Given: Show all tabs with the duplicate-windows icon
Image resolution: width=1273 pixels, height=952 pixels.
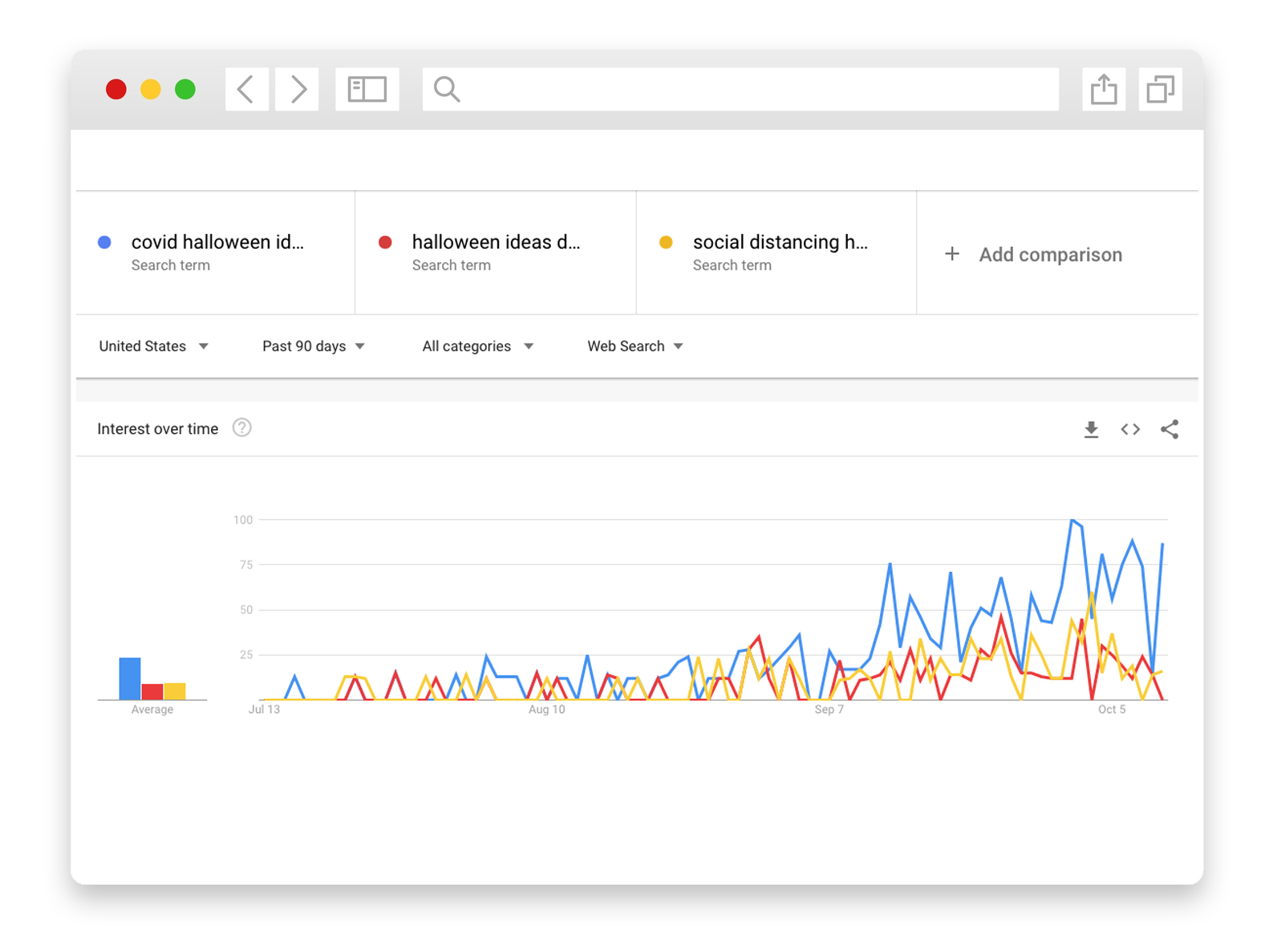Looking at the screenshot, I should click(1160, 89).
